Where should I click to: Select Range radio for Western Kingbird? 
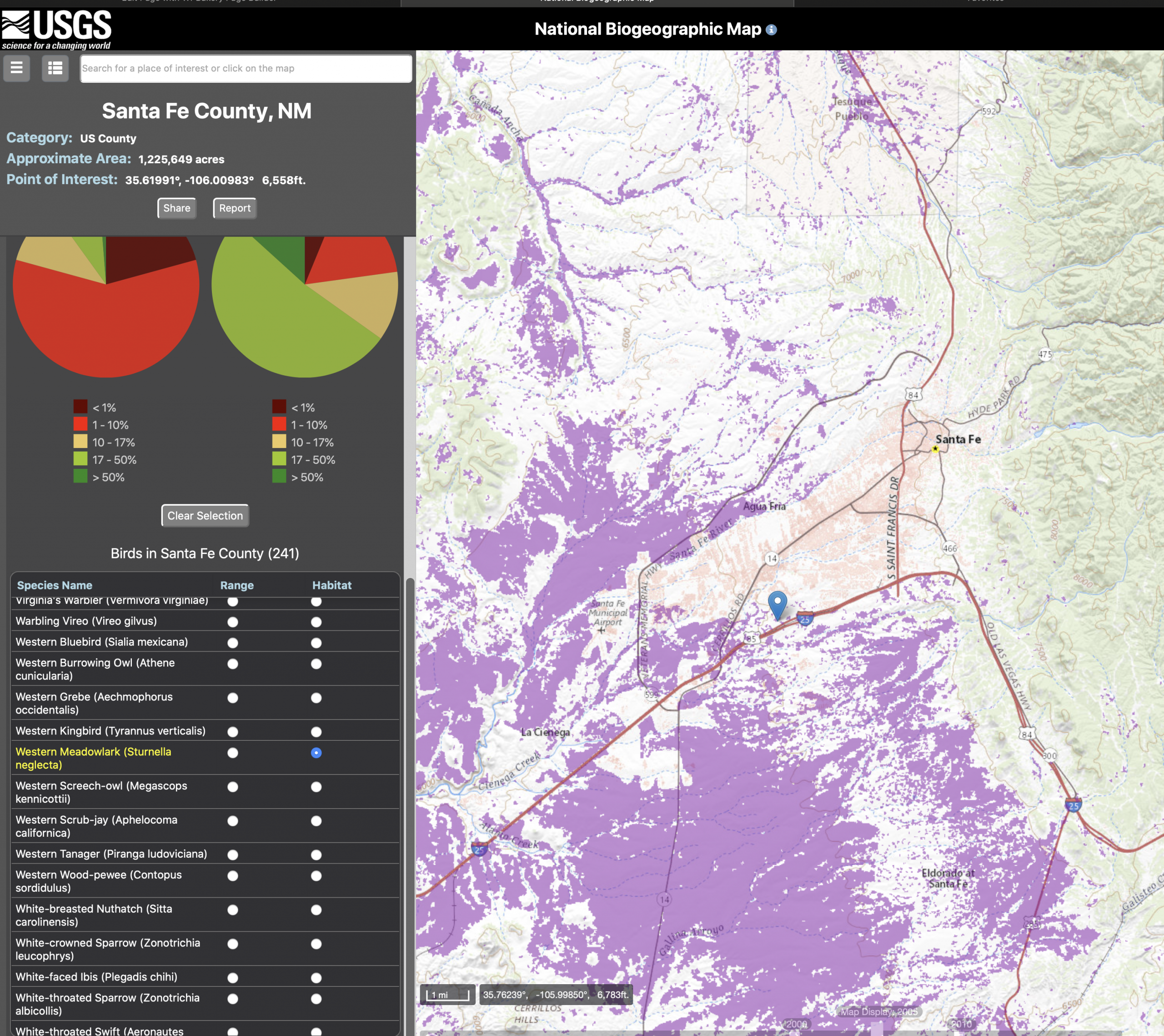click(232, 732)
